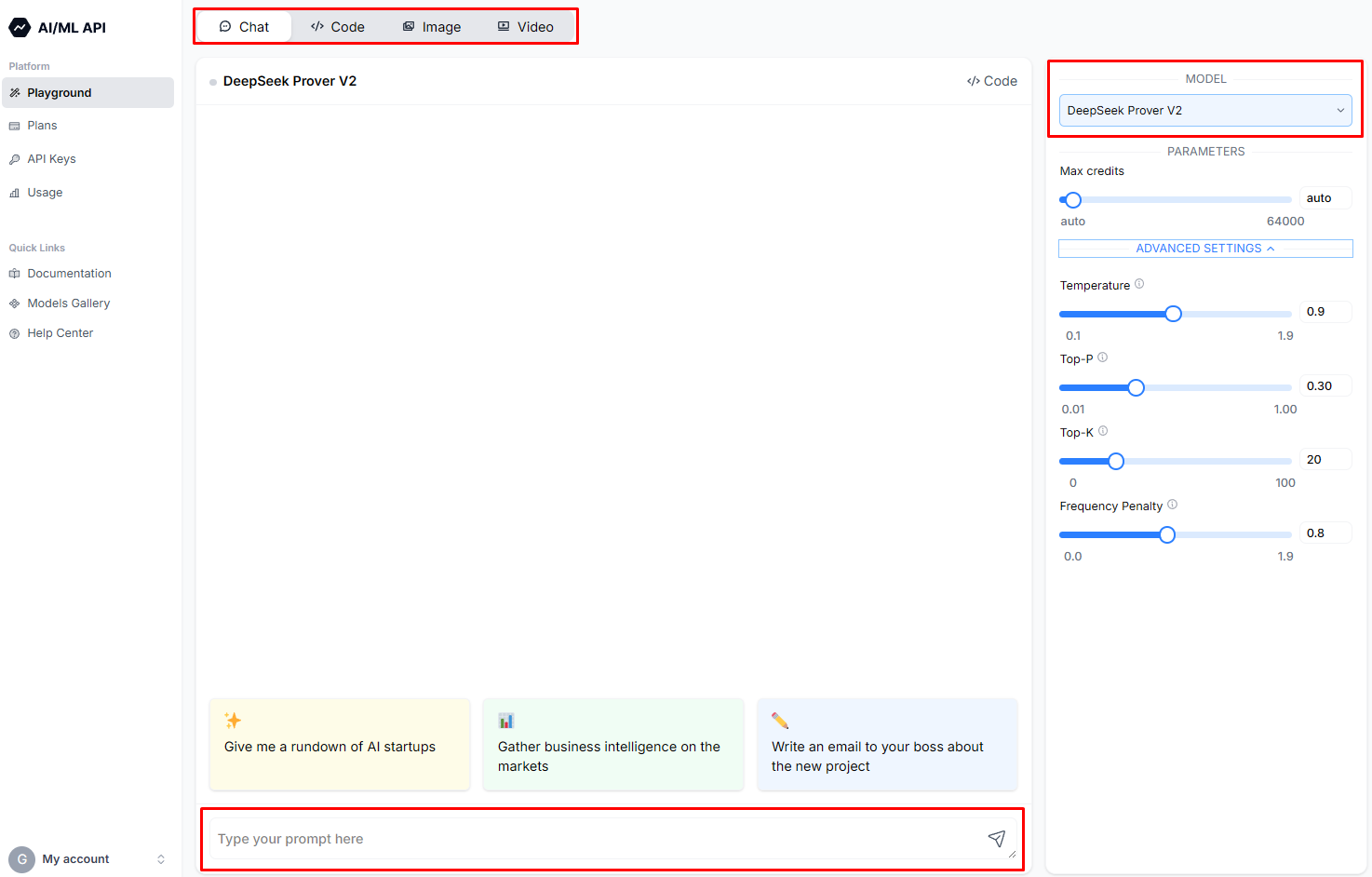Open Usage page
Viewport: 1372px width, 877px height.
(x=87, y=193)
